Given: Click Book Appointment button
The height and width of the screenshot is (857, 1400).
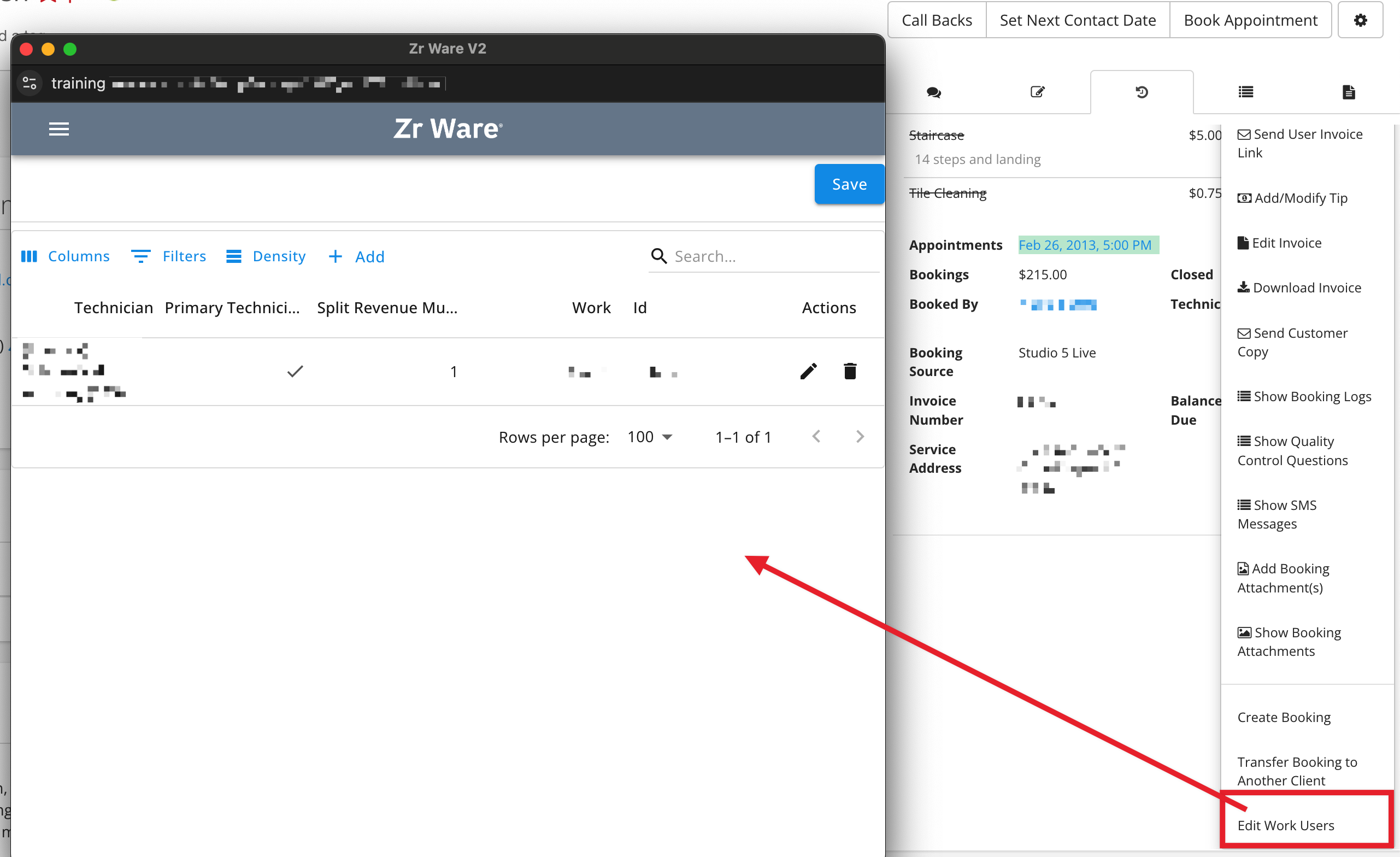Looking at the screenshot, I should (x=1251, y=20).
